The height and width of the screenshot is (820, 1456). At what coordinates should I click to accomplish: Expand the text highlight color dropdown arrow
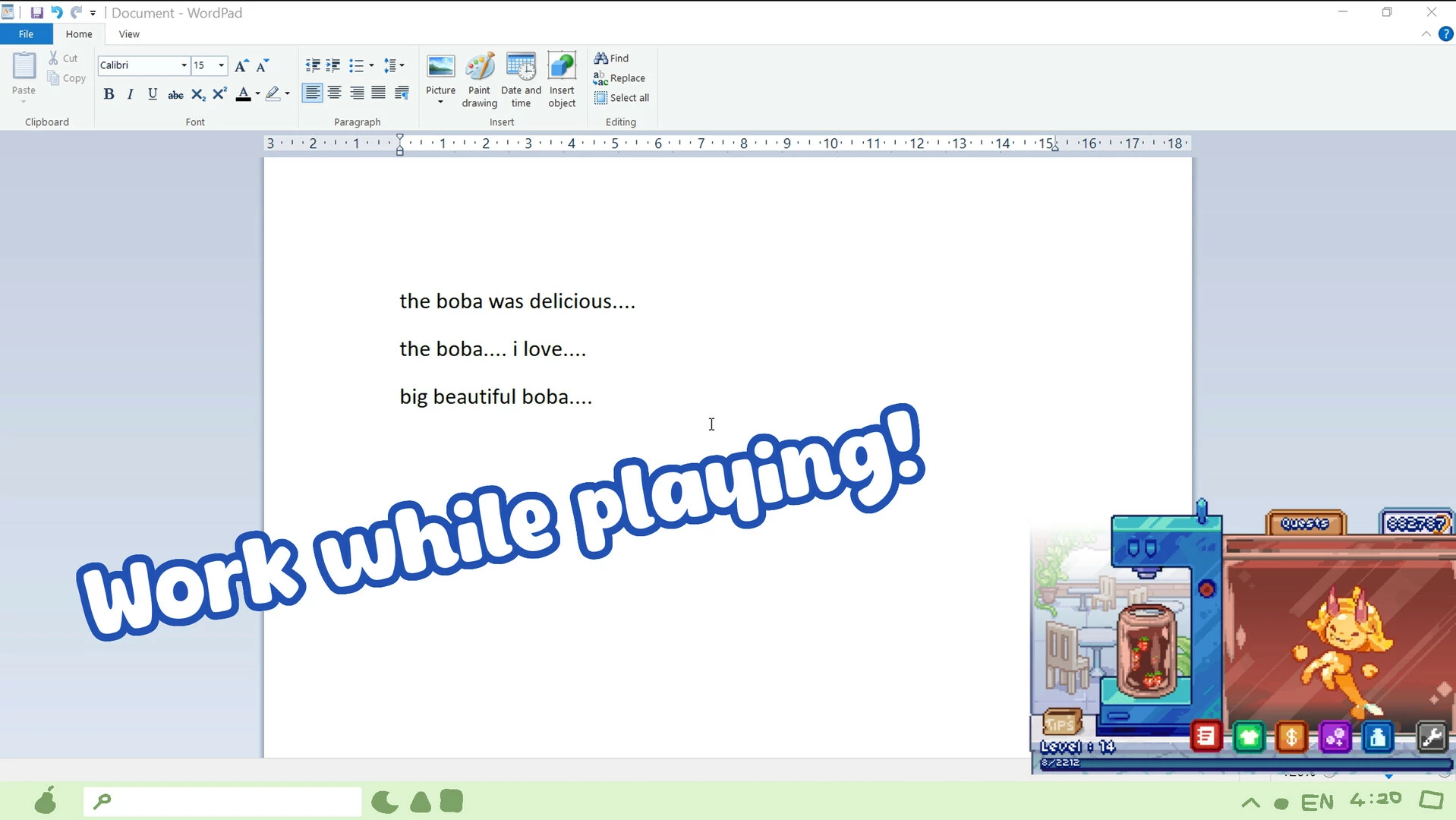[287, 94]
